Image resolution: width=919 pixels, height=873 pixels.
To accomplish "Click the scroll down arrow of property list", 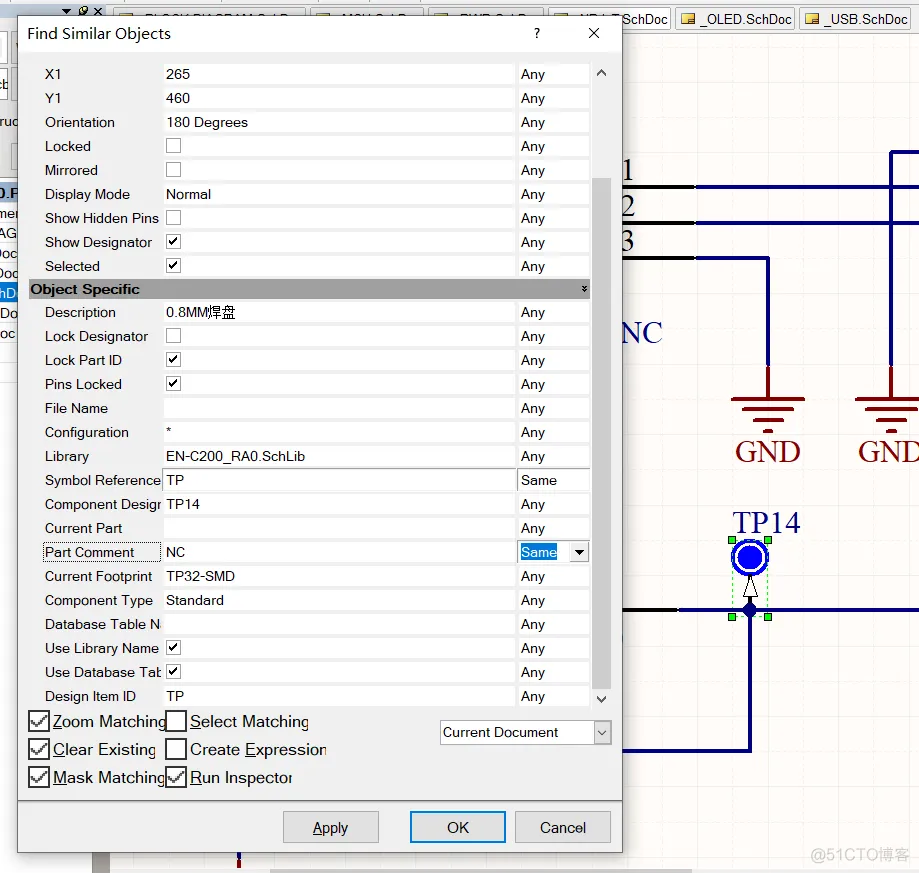I will (601, 698).
